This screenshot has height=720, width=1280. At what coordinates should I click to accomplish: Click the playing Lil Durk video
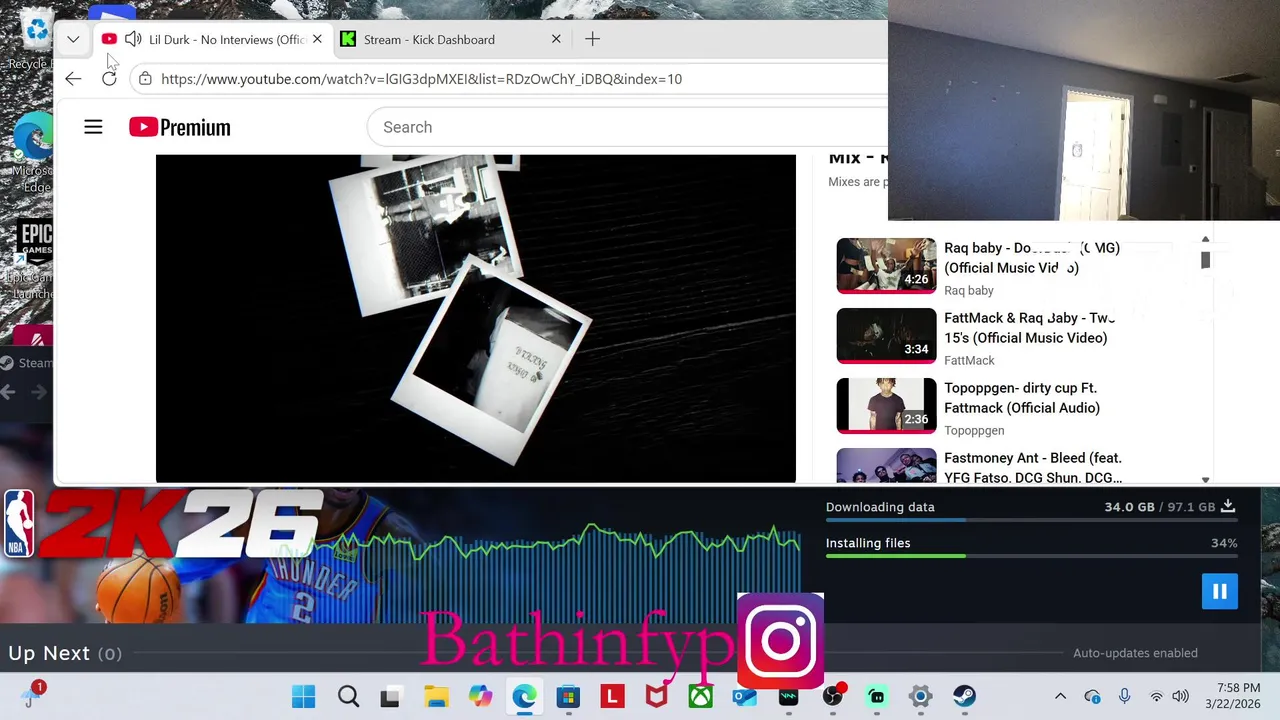(x=476, y=318)
